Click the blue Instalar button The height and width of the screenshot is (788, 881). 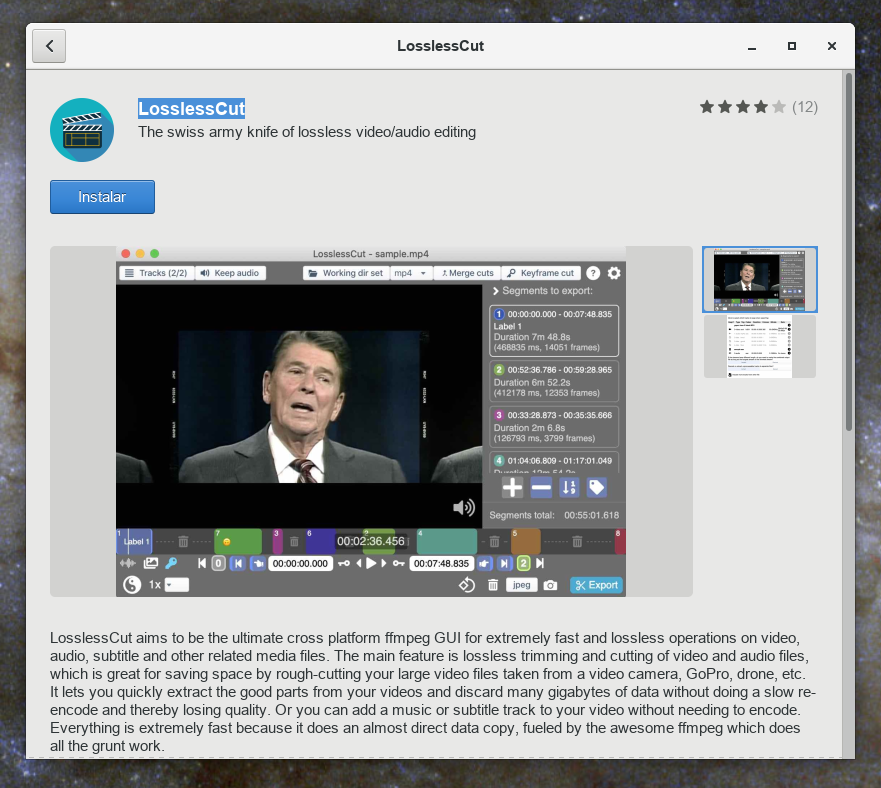(x=102, y=197)
